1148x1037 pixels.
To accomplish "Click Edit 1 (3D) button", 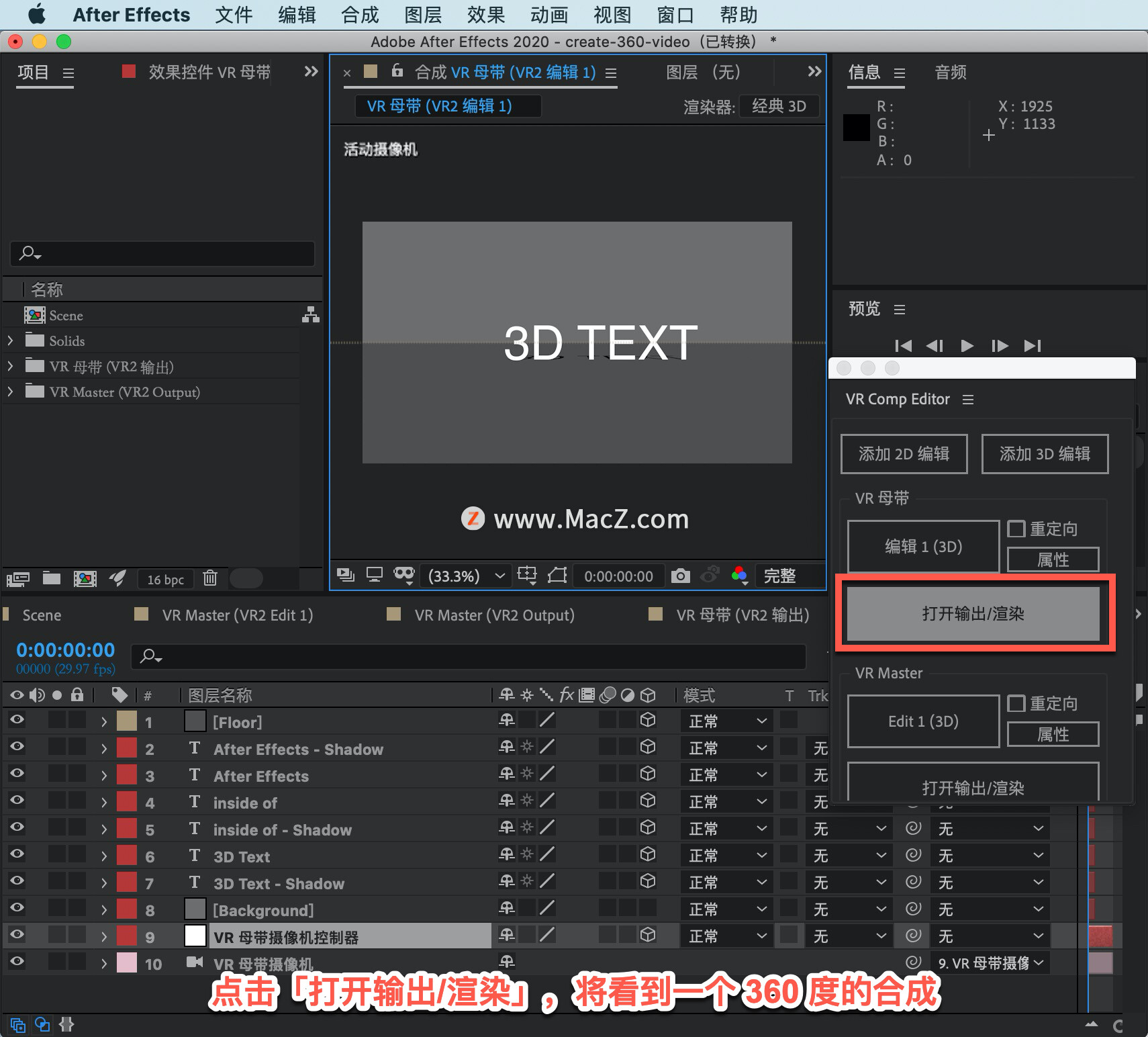I will (924, 721).
